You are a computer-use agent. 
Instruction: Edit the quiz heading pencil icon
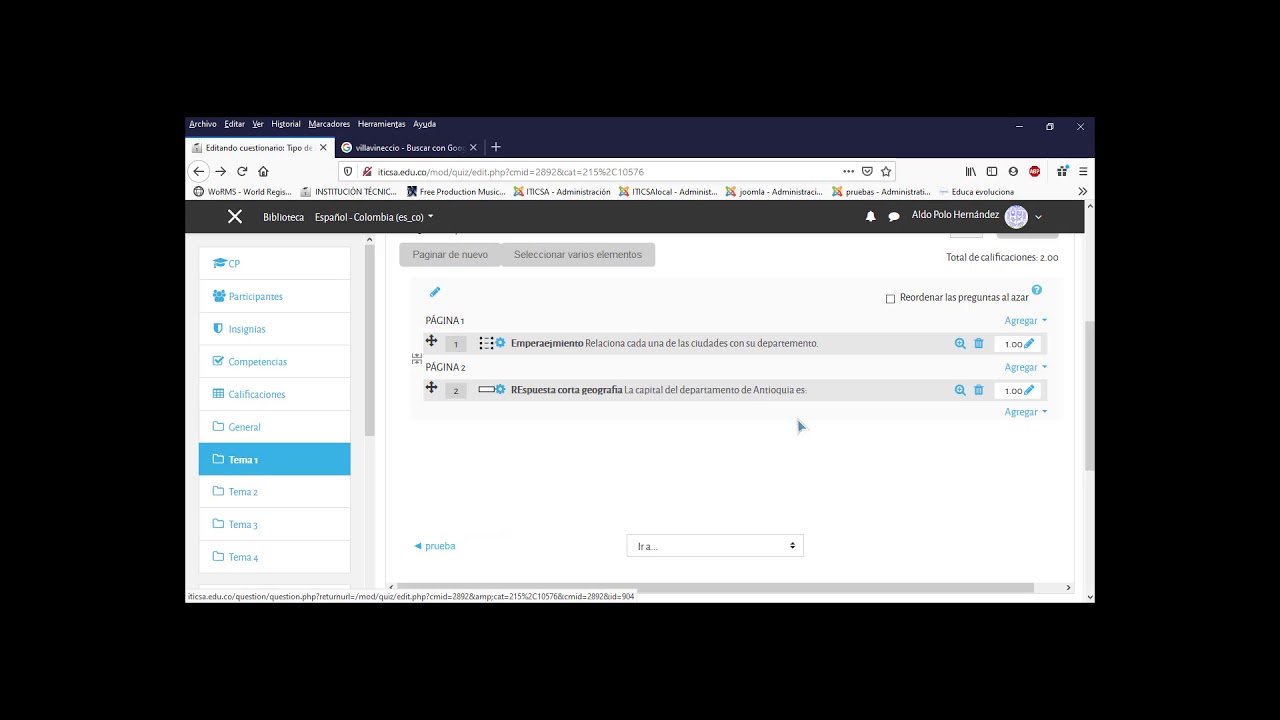(x=435, y=292)
